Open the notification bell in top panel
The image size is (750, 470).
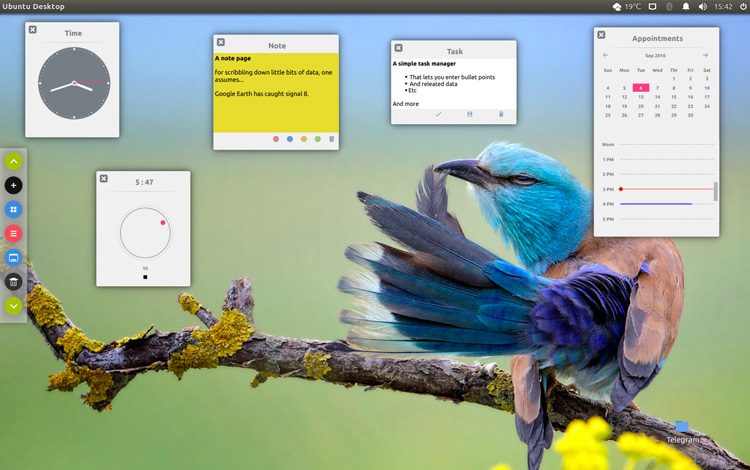(x=686, y=7)
